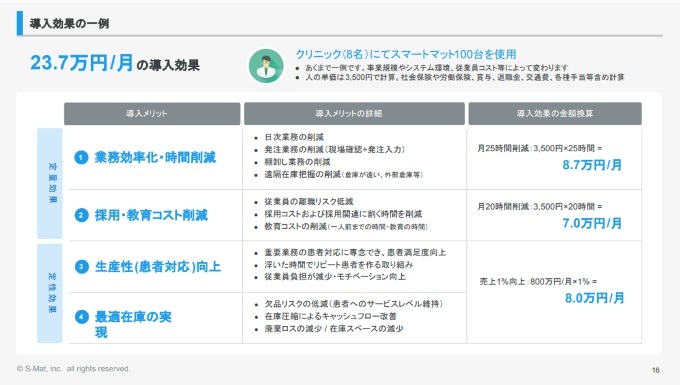This screenshot has height=385, width=680.
Task: Click the note starting 人の単価は3,500円で計算
Action: 464,77
